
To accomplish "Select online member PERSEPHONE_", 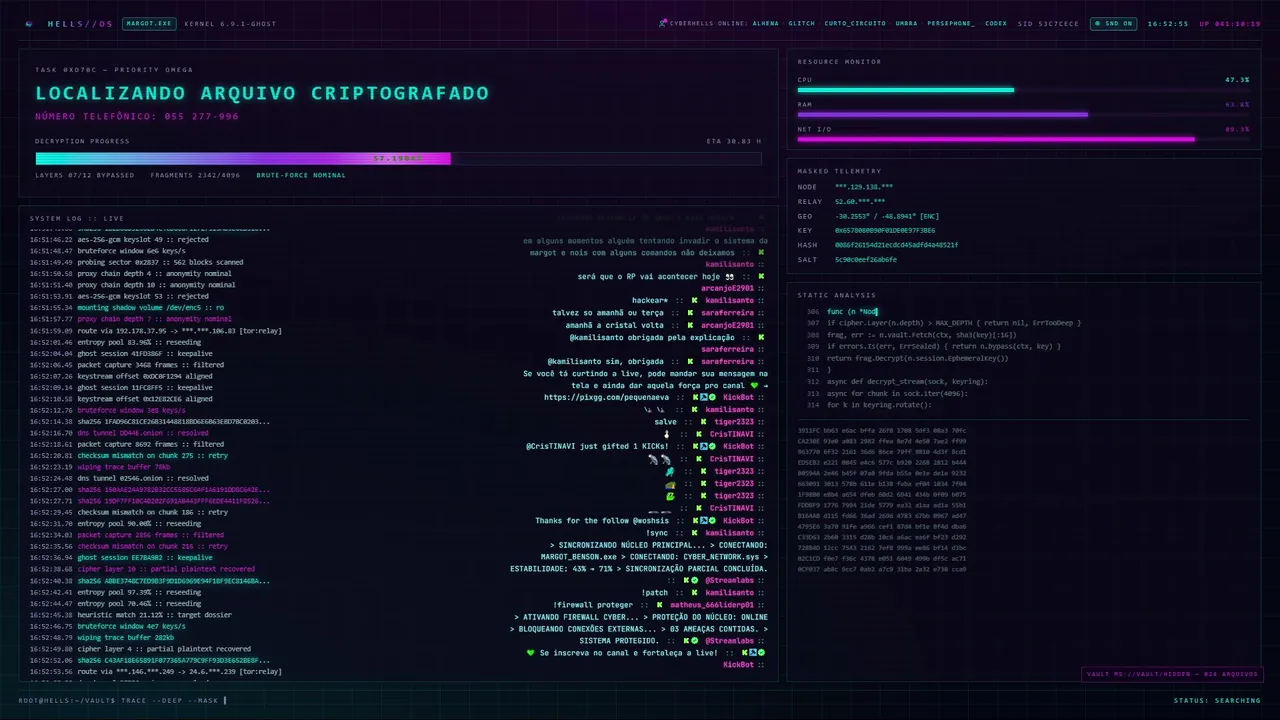I will pos(951,23).
